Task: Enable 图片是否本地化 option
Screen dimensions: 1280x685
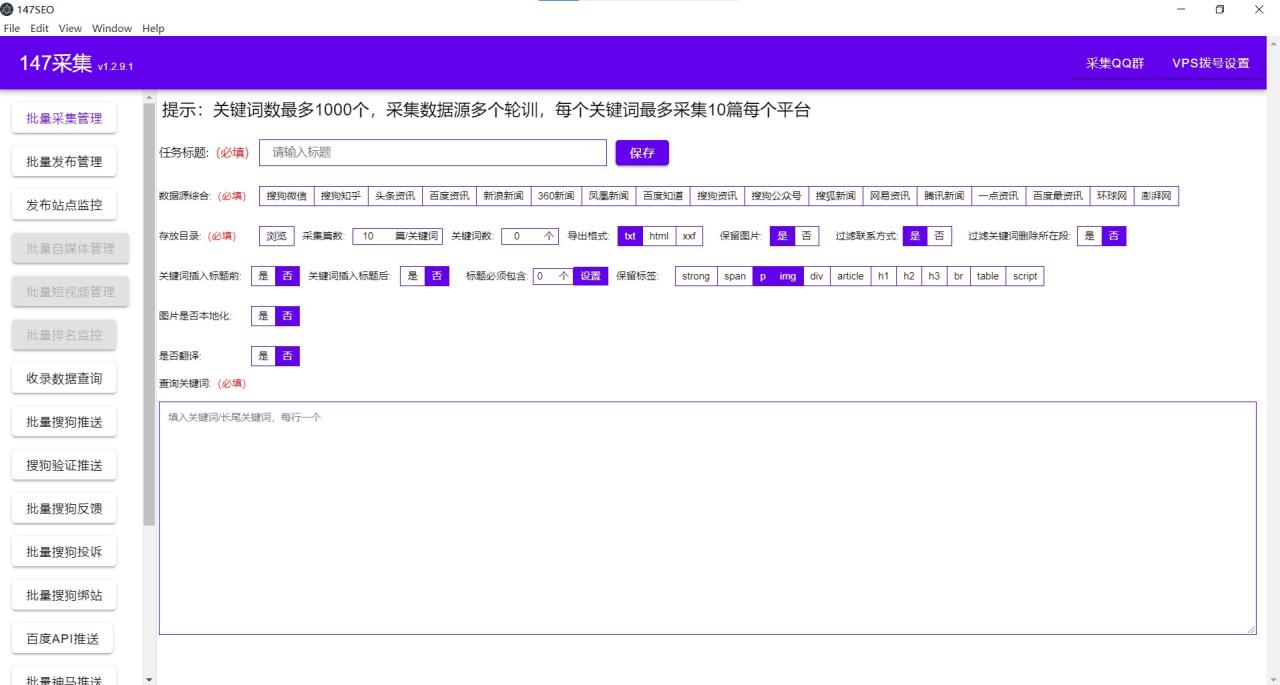Action: [262, 316]
